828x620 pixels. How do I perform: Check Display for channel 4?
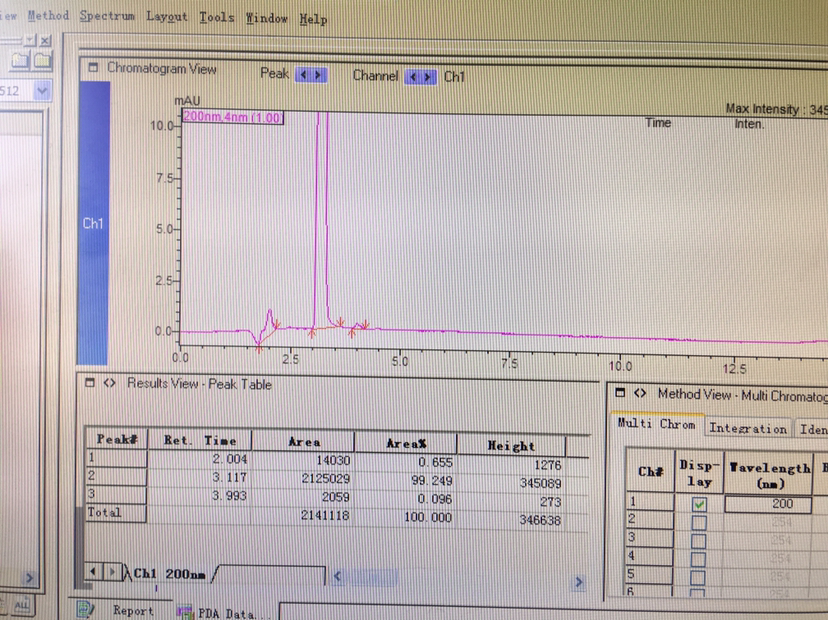[698, 559]
